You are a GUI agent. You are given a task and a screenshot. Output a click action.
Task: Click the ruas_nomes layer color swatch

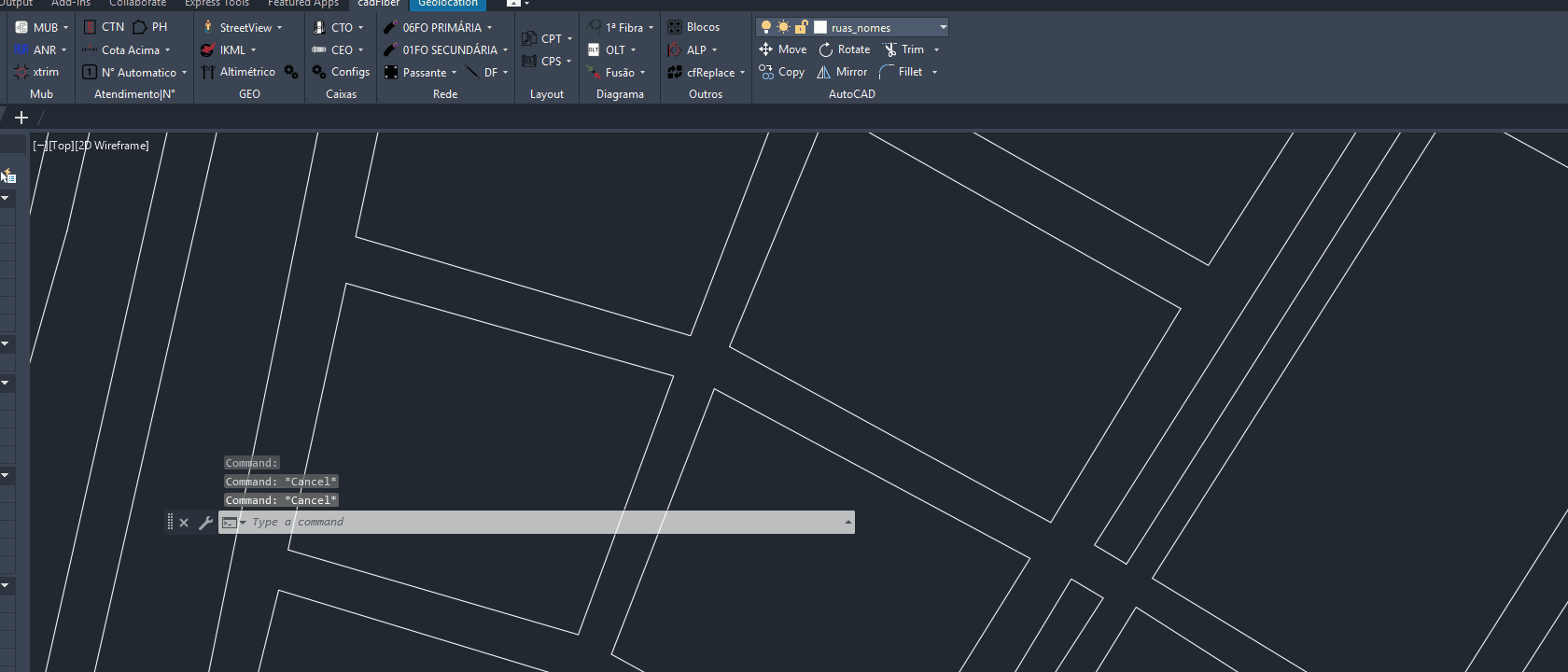coord(820,27)
